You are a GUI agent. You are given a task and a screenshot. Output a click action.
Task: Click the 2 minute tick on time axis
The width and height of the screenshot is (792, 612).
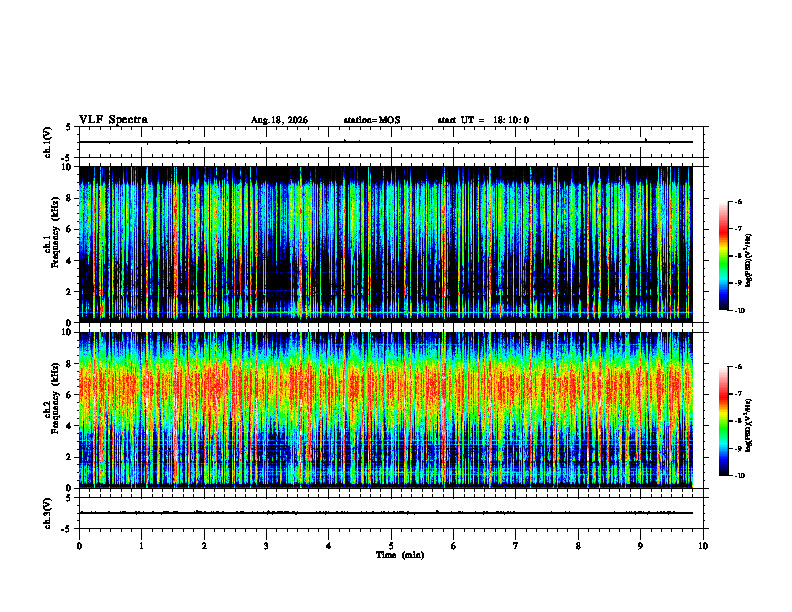204,546
